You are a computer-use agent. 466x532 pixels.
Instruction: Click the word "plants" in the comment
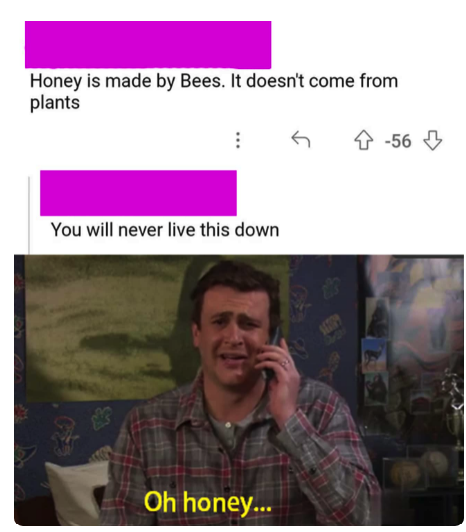click(55, 103)
